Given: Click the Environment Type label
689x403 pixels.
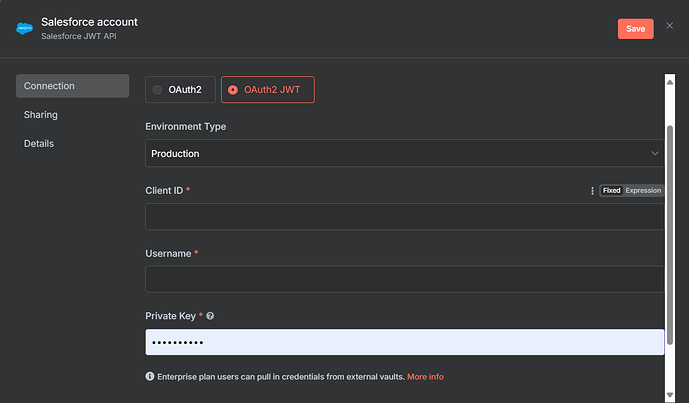Looking at the screenshot, I should [x=185, y=127].
